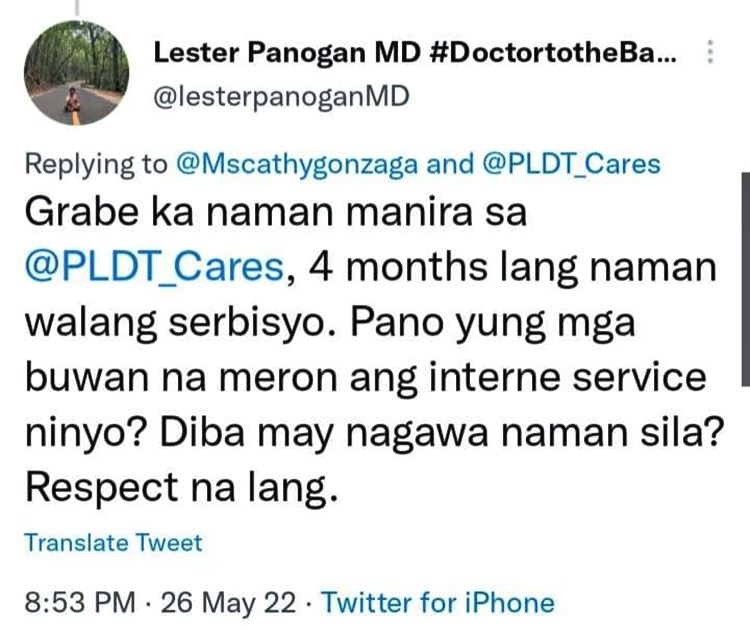Click the forest road profile picture
This screenshot has width=750, height=630.
coord(77,73)
